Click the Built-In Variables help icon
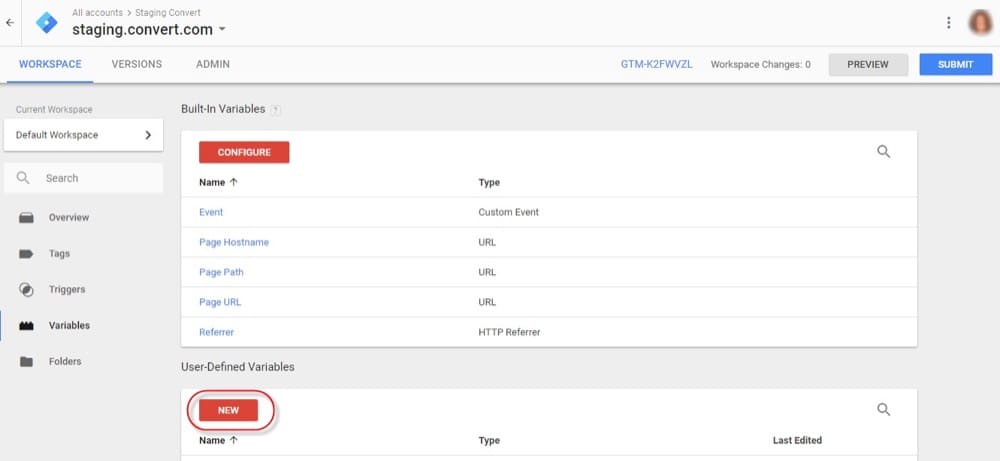Screen dimensions: 1000x461 [x=275, y=110]
